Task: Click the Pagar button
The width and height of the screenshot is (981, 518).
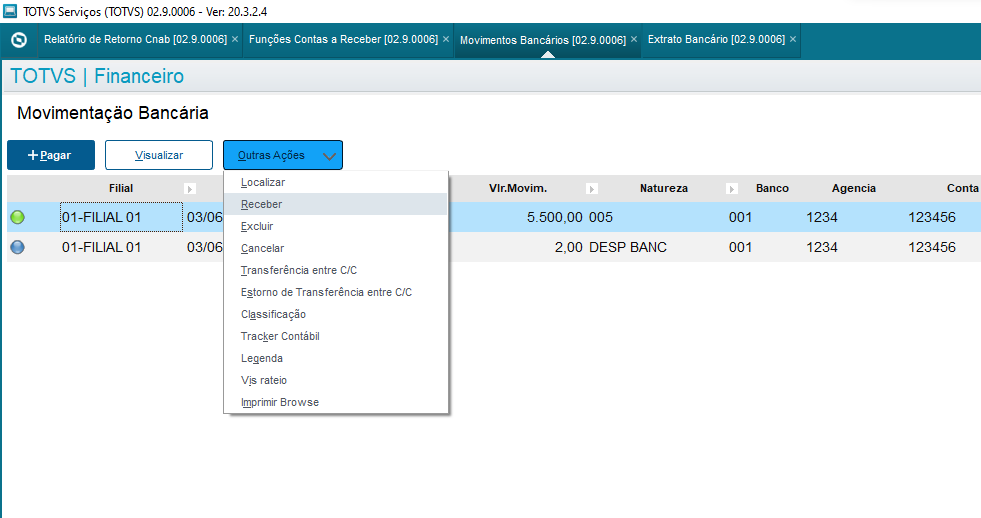Action: (x=51, y=155)
